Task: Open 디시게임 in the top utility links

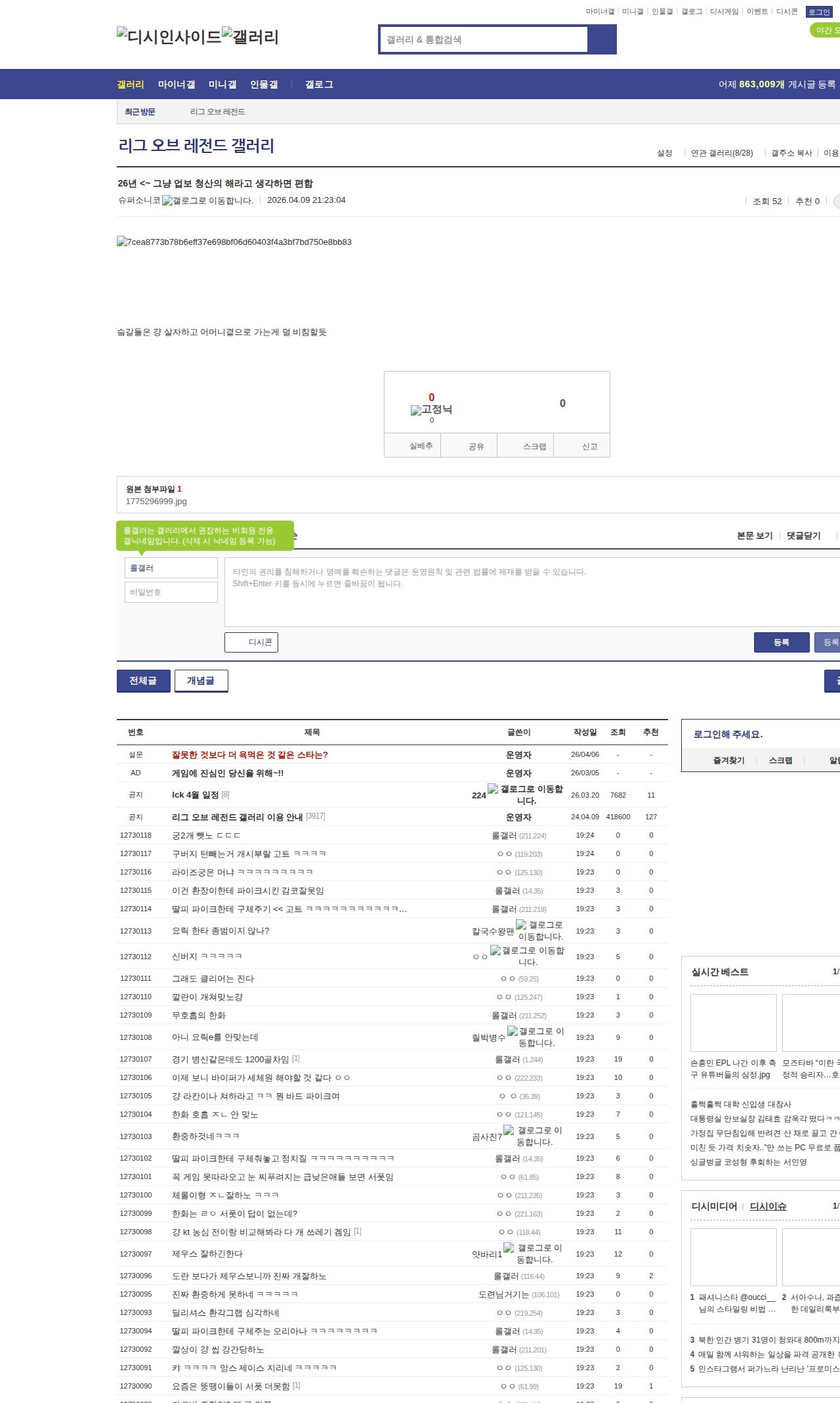Action: [x=724, y=12]
